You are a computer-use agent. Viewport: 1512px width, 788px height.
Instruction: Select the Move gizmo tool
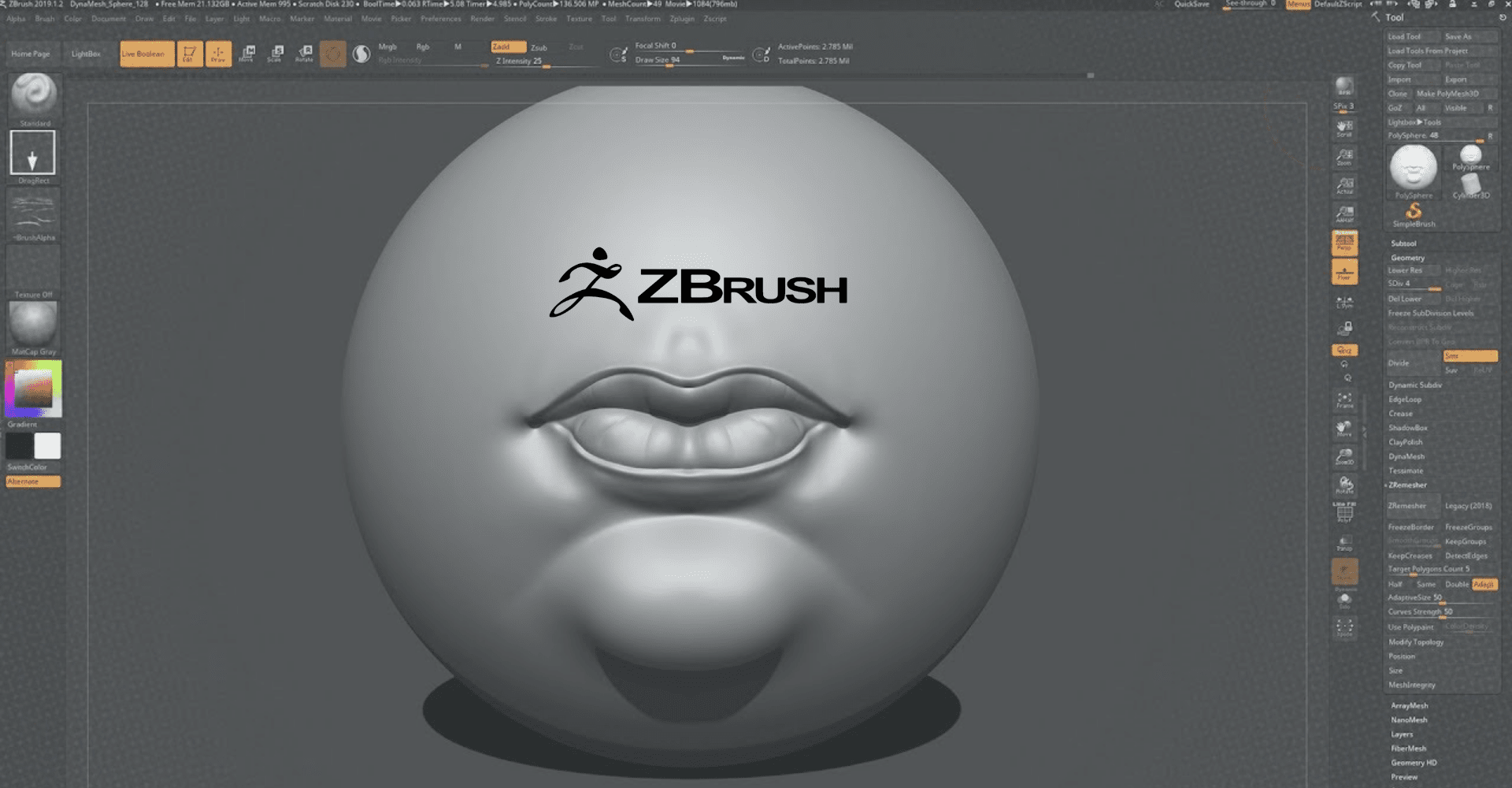point(247,54)
